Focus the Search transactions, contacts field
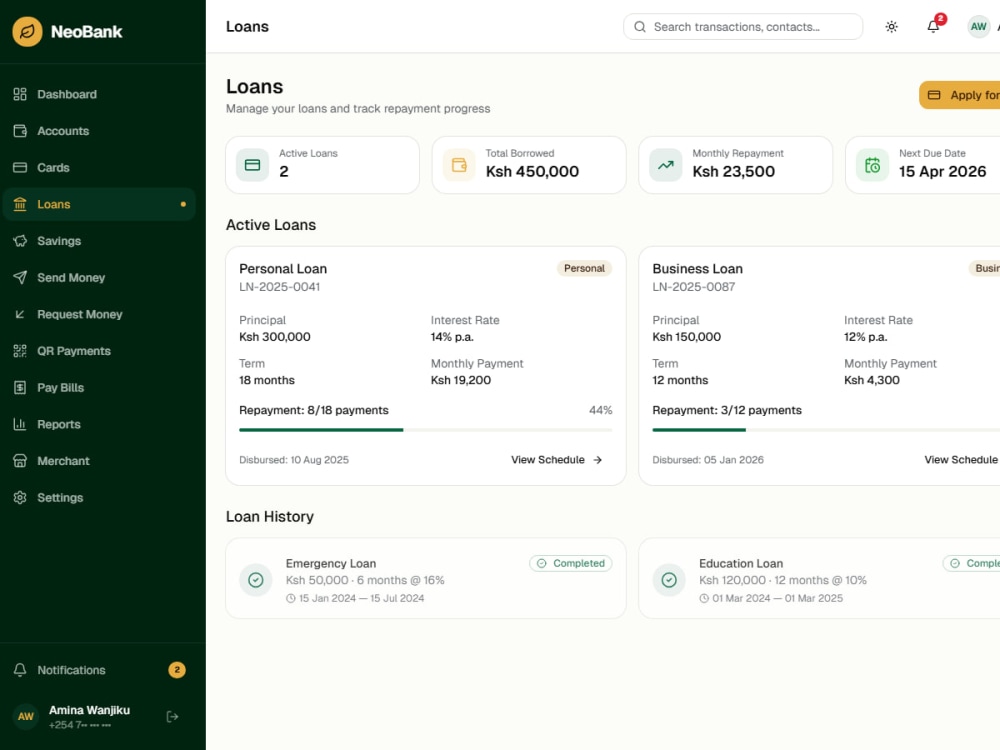Viewport: 1000px width, 750px height. [x=743, y=27]
